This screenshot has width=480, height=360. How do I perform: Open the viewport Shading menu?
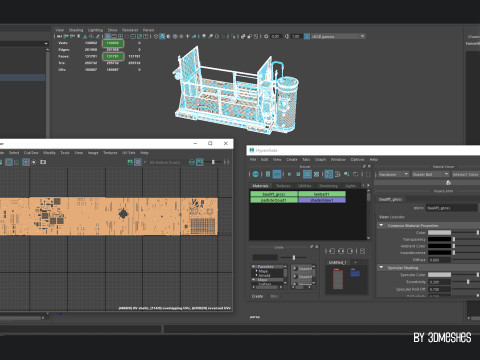point(76,30)
